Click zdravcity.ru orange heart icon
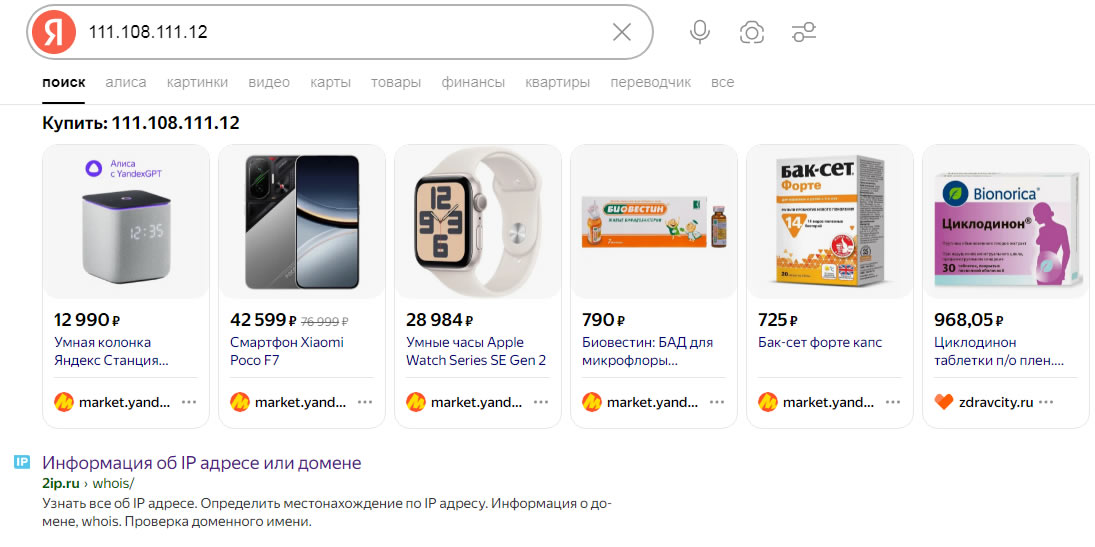This screenshot has width=1095, height=547. [944, 402]
